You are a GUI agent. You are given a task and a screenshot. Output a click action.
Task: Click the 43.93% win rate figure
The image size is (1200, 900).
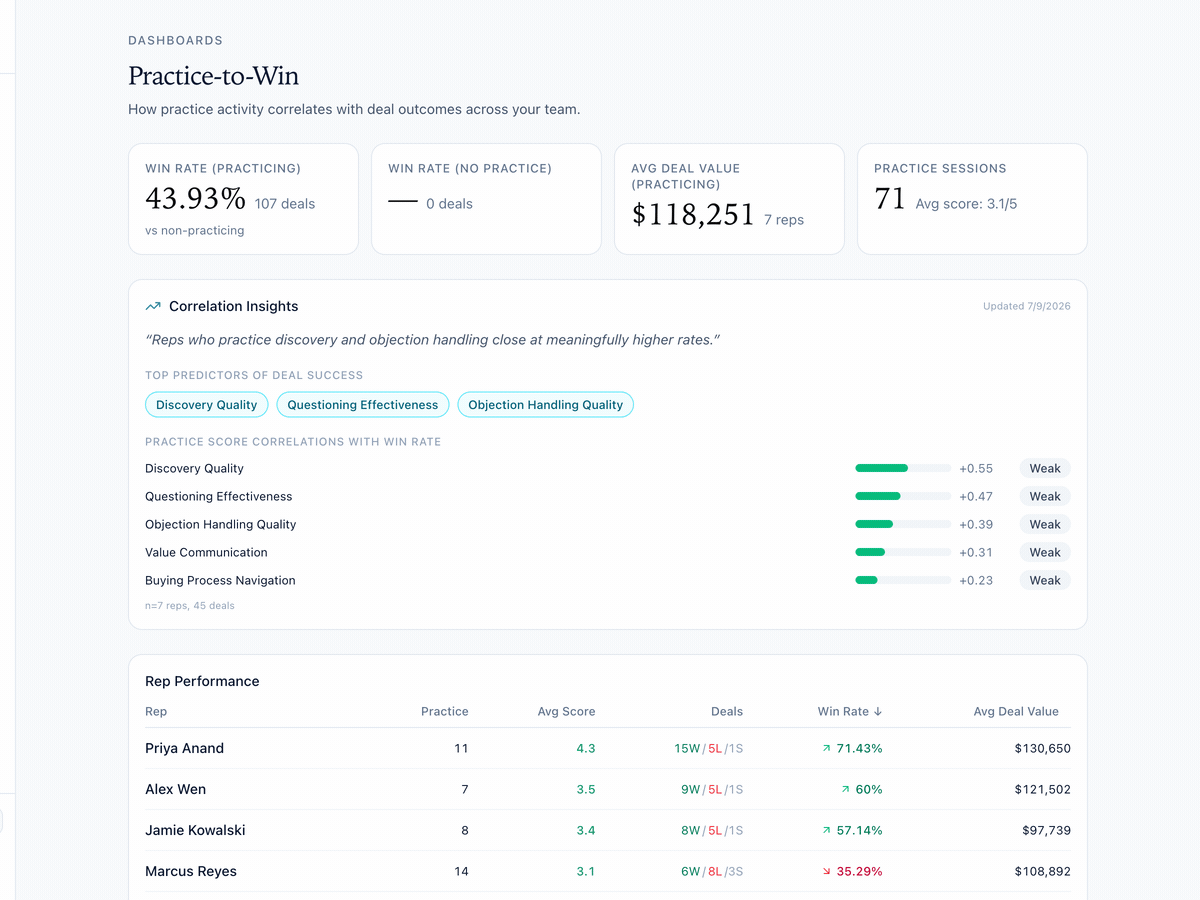coord(195,199)
